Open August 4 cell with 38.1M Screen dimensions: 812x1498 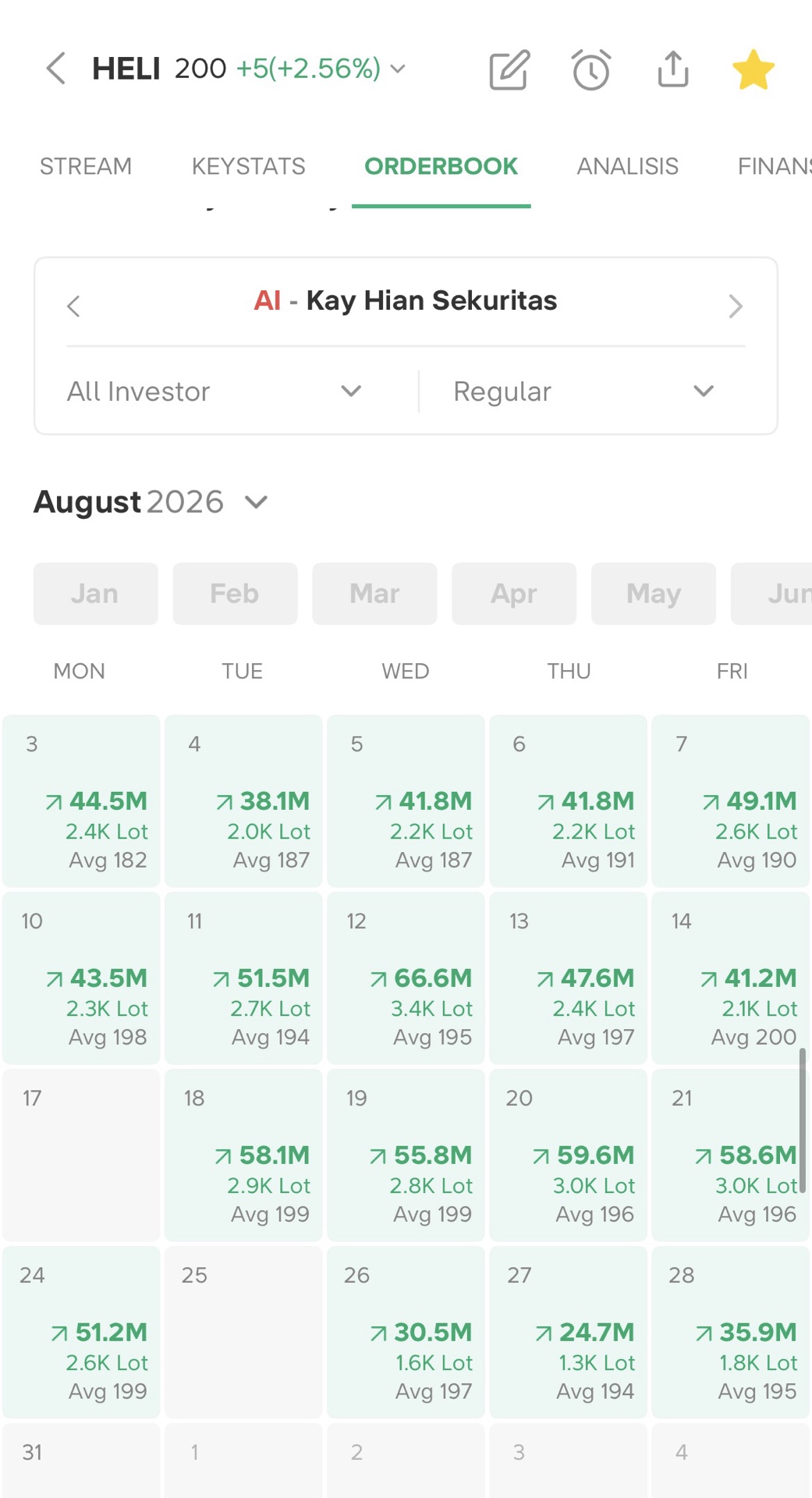point(243,800)
